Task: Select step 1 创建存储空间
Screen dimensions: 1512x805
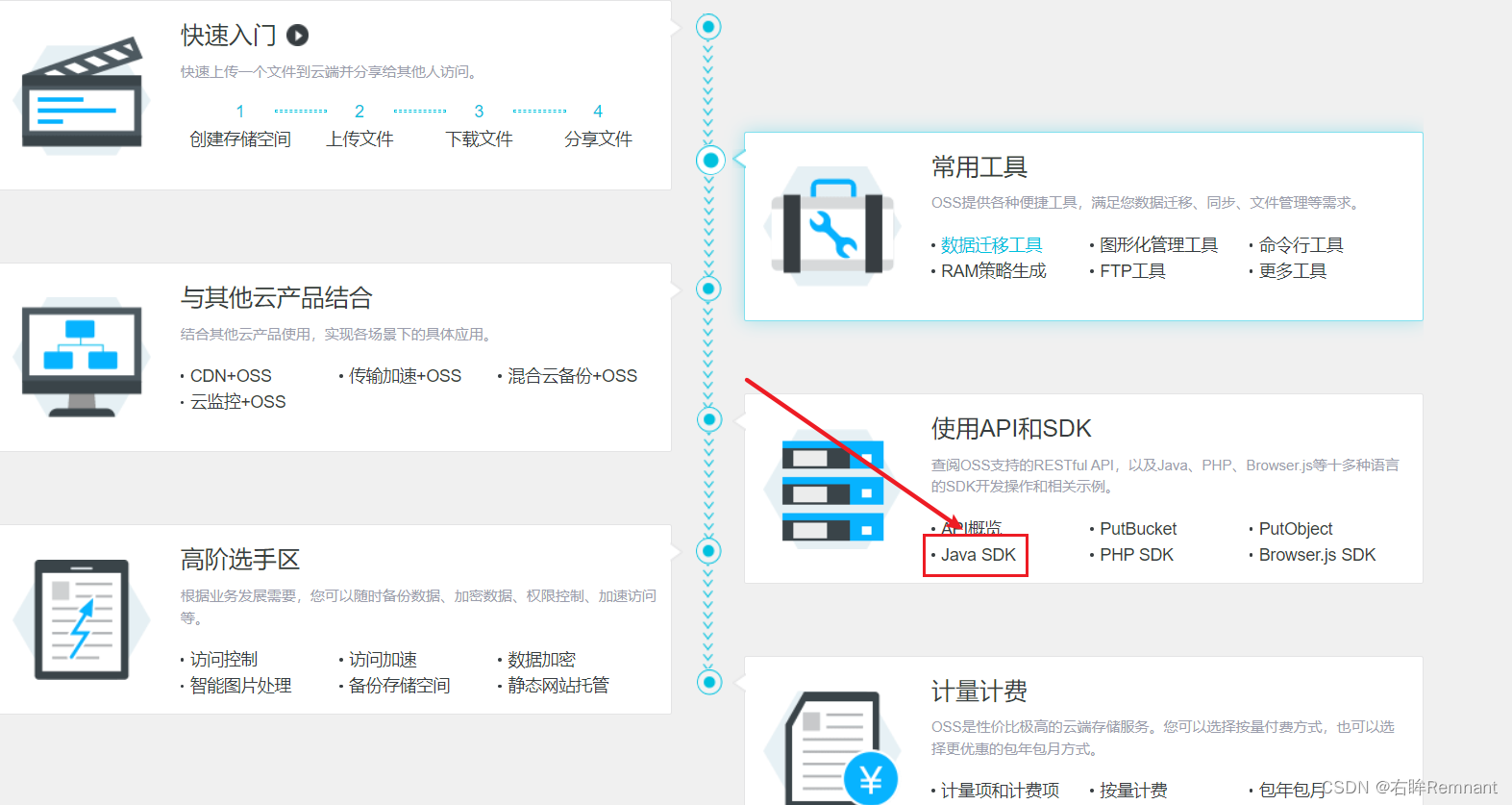Action: click(240, 126)
